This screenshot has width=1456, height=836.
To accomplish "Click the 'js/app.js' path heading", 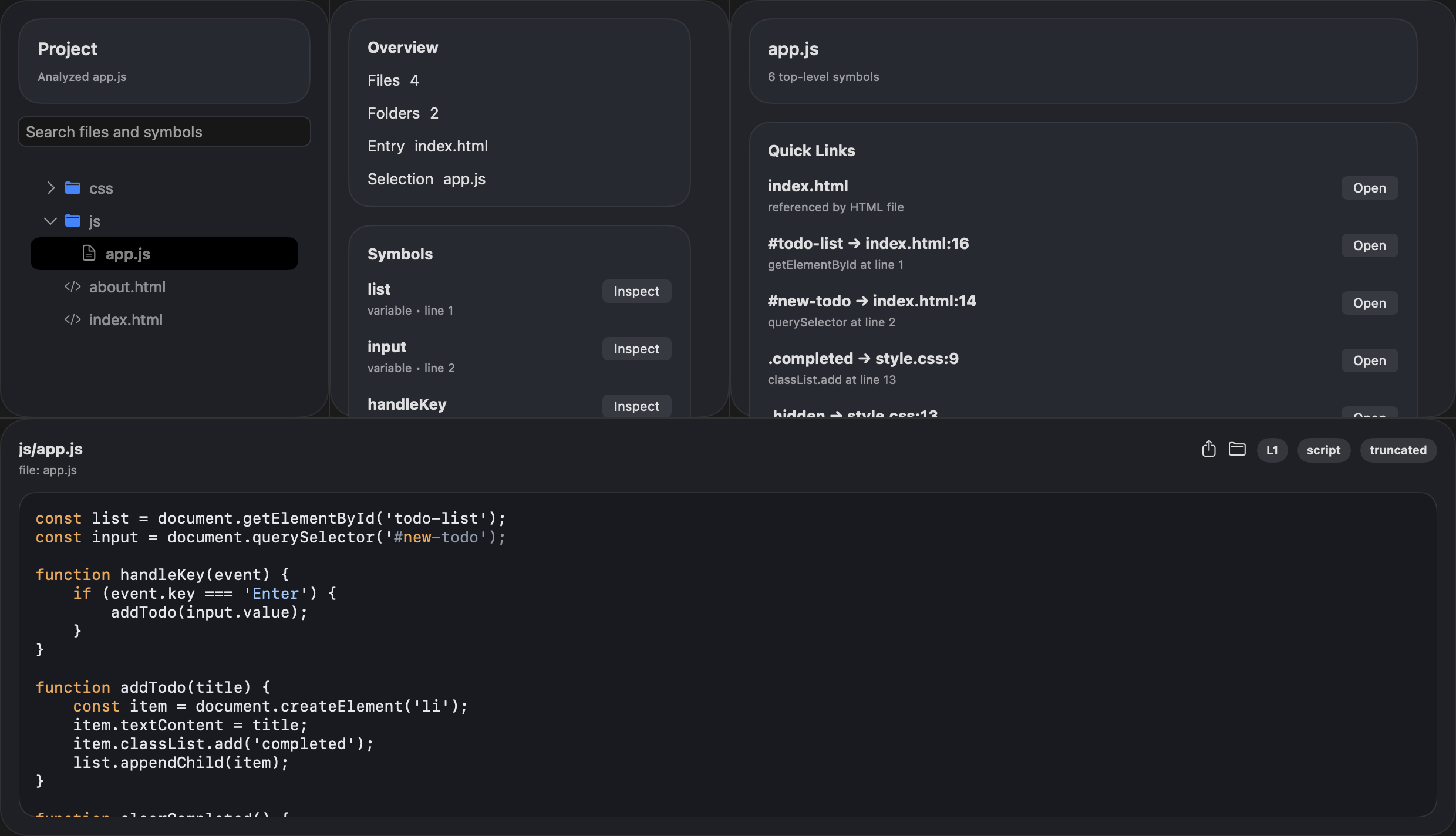I will (50, 449).
